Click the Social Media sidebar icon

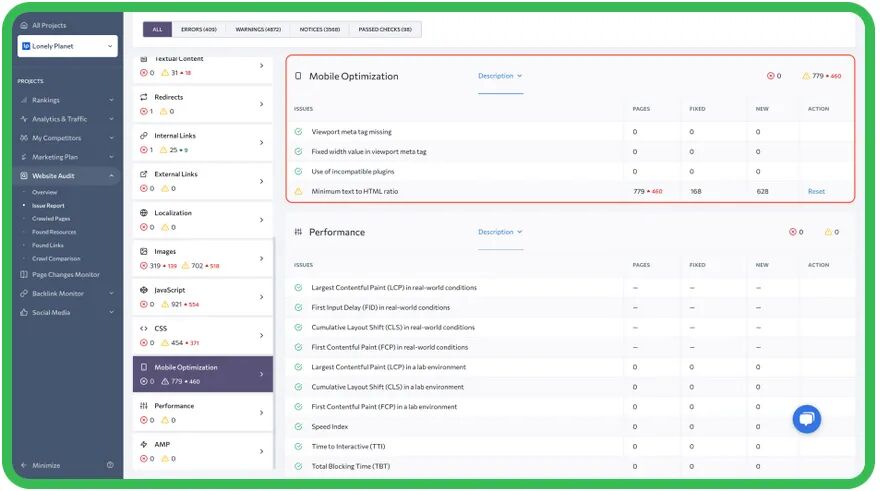click(24, 313)
